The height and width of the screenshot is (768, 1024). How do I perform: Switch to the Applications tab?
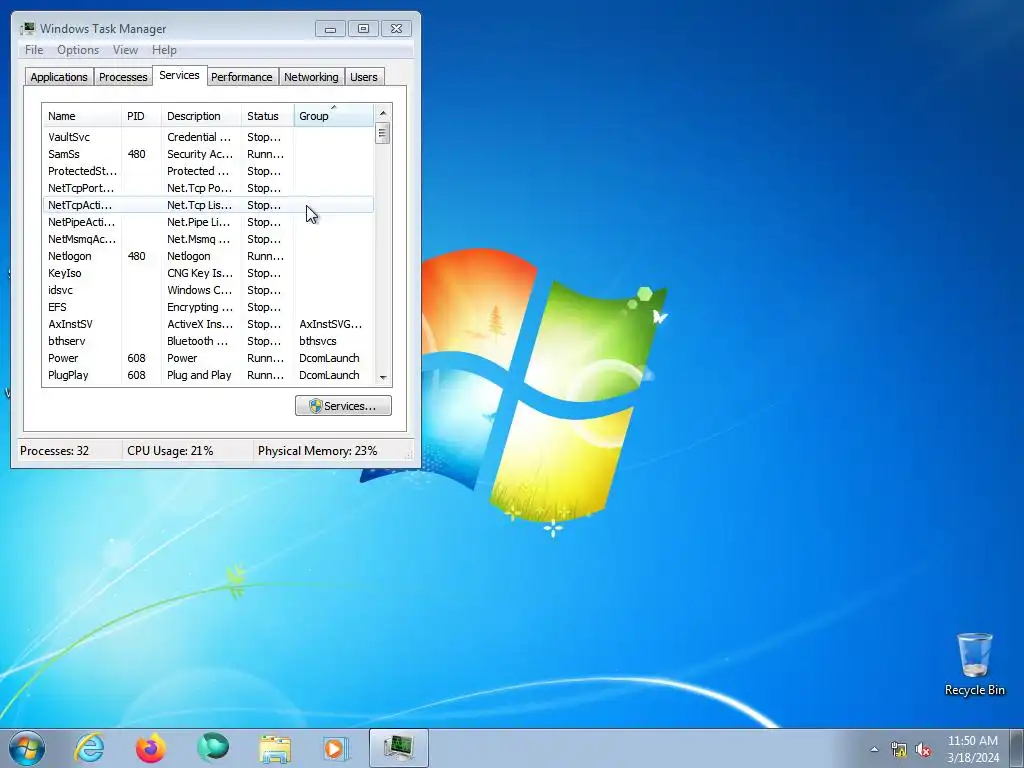[59, 76]
